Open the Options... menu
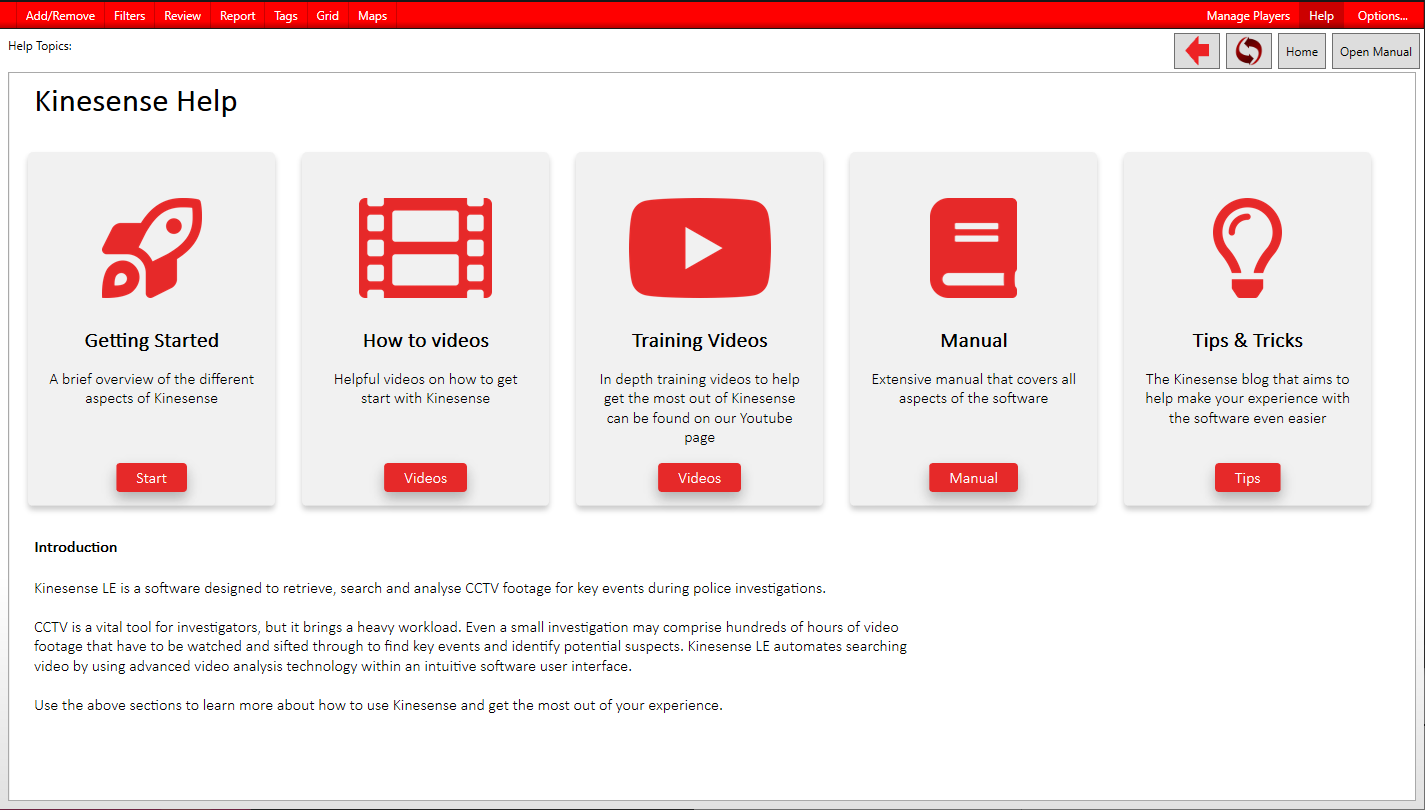 coord(1383,15)
